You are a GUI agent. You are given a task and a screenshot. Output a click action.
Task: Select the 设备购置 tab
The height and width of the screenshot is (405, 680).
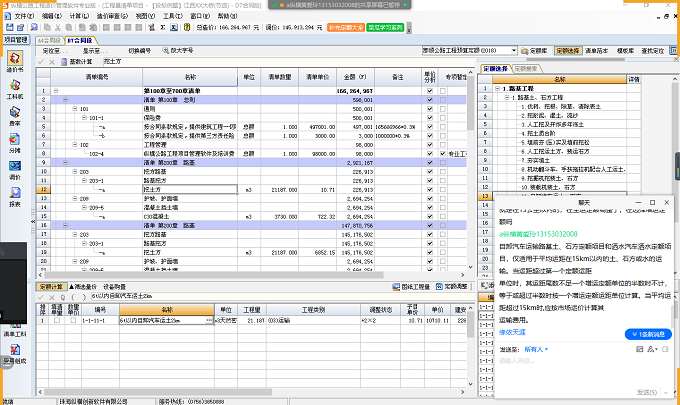[x=114, y=287]
